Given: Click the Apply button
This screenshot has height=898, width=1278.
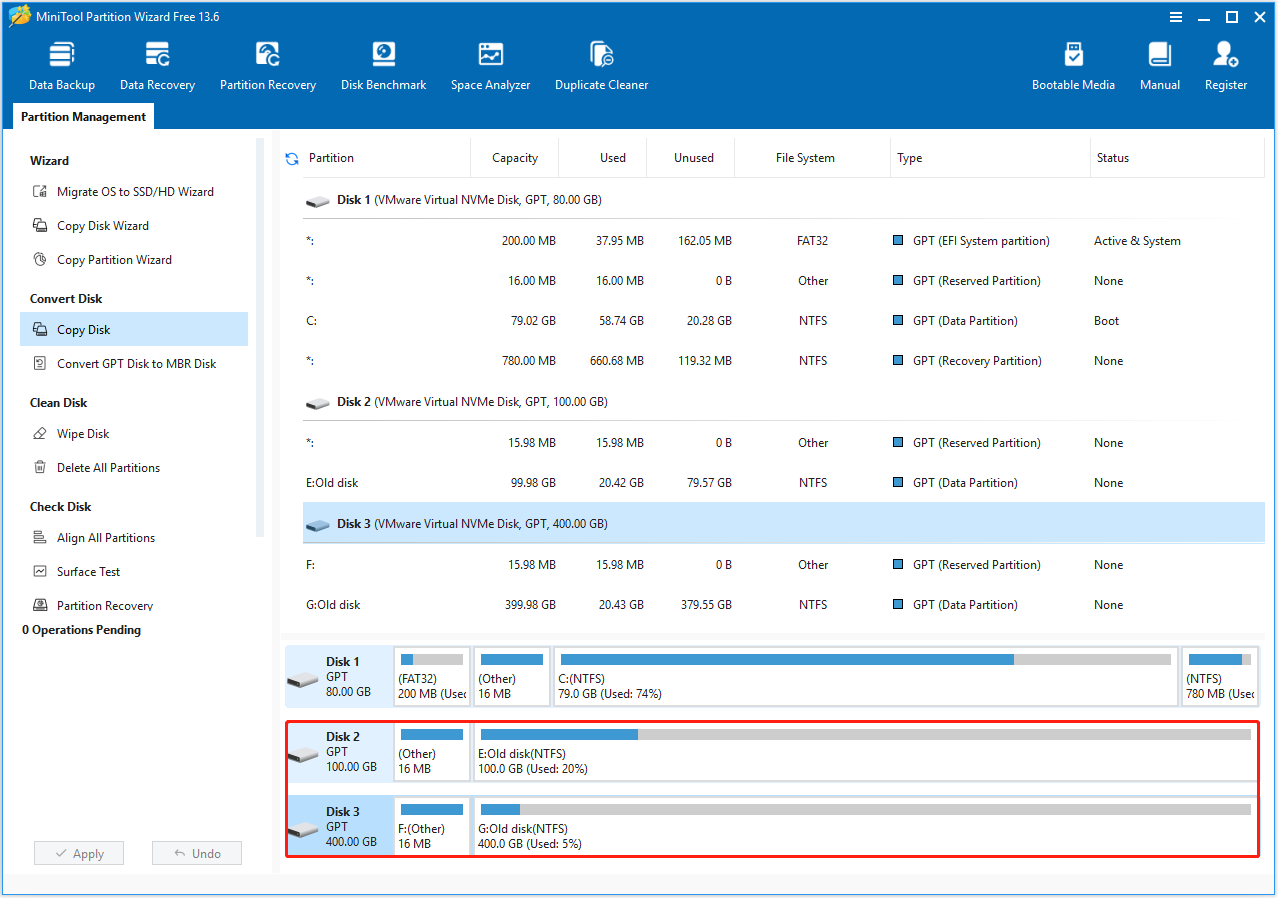Looking at the screenshot, I should pyautogui.click(x=79, y=853).
